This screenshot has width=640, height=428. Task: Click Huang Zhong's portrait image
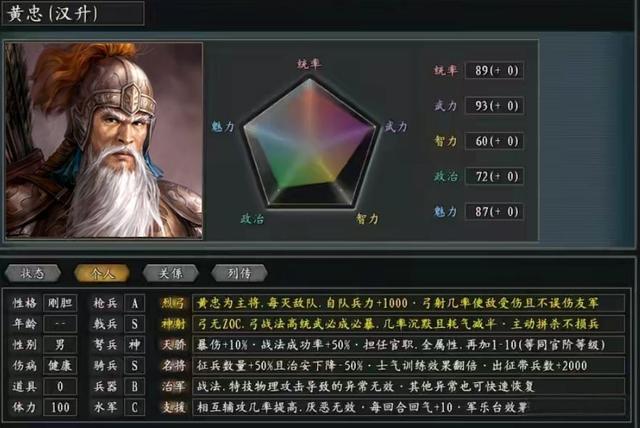click(104, 140)
